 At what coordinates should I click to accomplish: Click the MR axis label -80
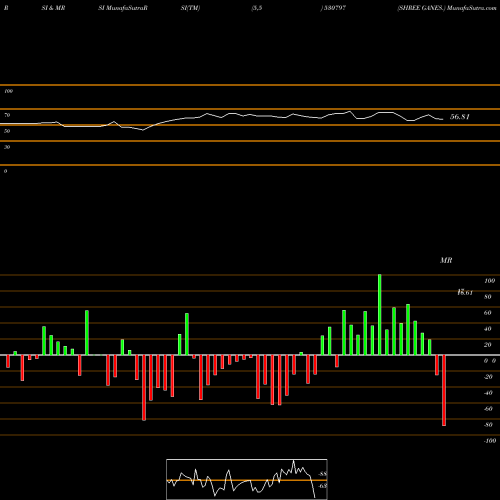click(x=488, y=425)
